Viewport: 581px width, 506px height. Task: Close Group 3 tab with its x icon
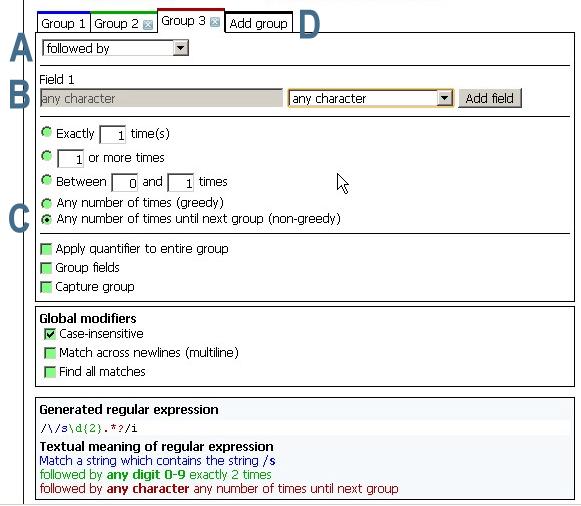tap(215, 22)
